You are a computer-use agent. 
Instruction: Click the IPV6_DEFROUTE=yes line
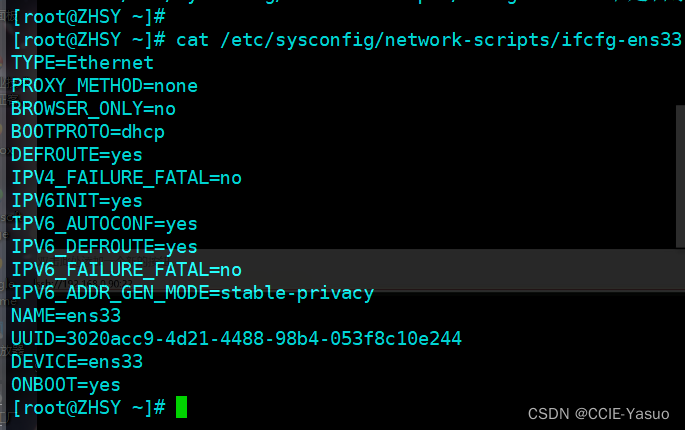[x=104, y=247]
